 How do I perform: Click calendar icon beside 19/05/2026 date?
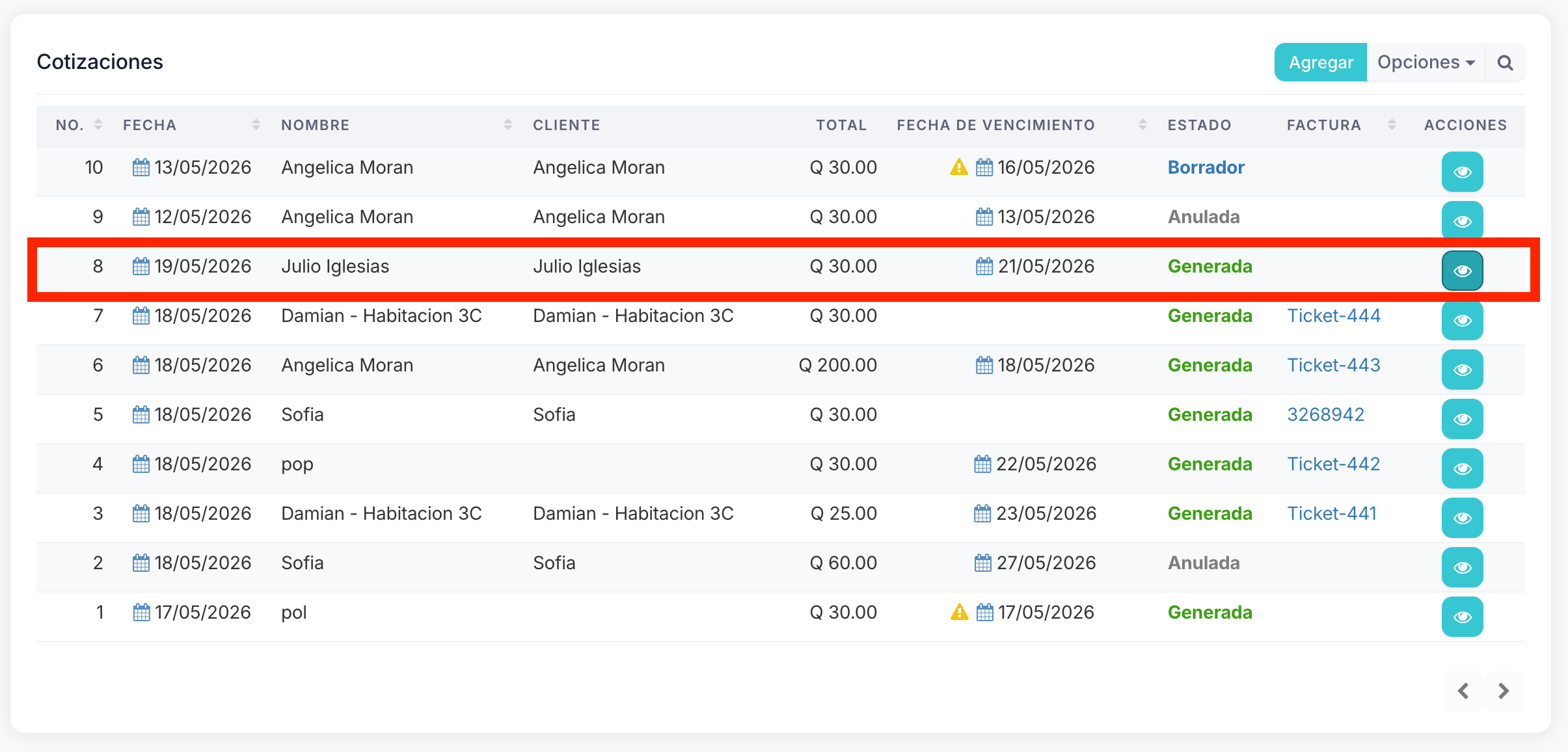pos(141,266)
